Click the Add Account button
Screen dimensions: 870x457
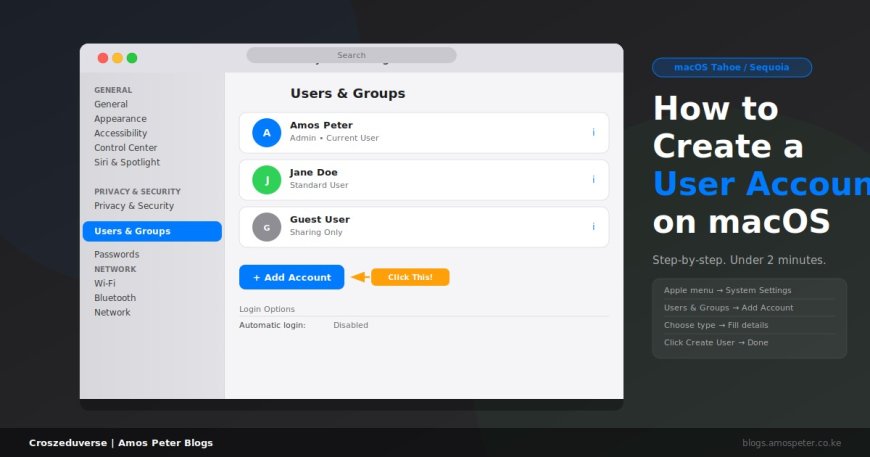[x=291, y=277]
